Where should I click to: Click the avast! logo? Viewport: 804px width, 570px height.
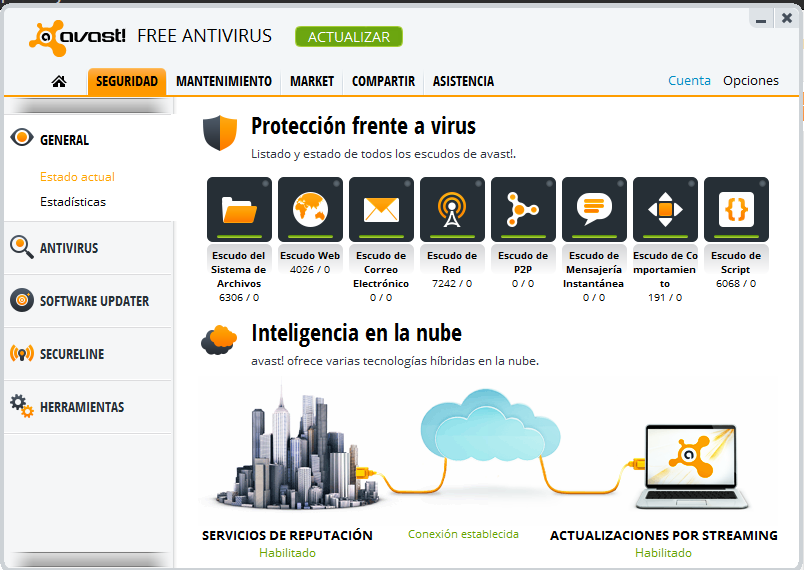[77, 37]
